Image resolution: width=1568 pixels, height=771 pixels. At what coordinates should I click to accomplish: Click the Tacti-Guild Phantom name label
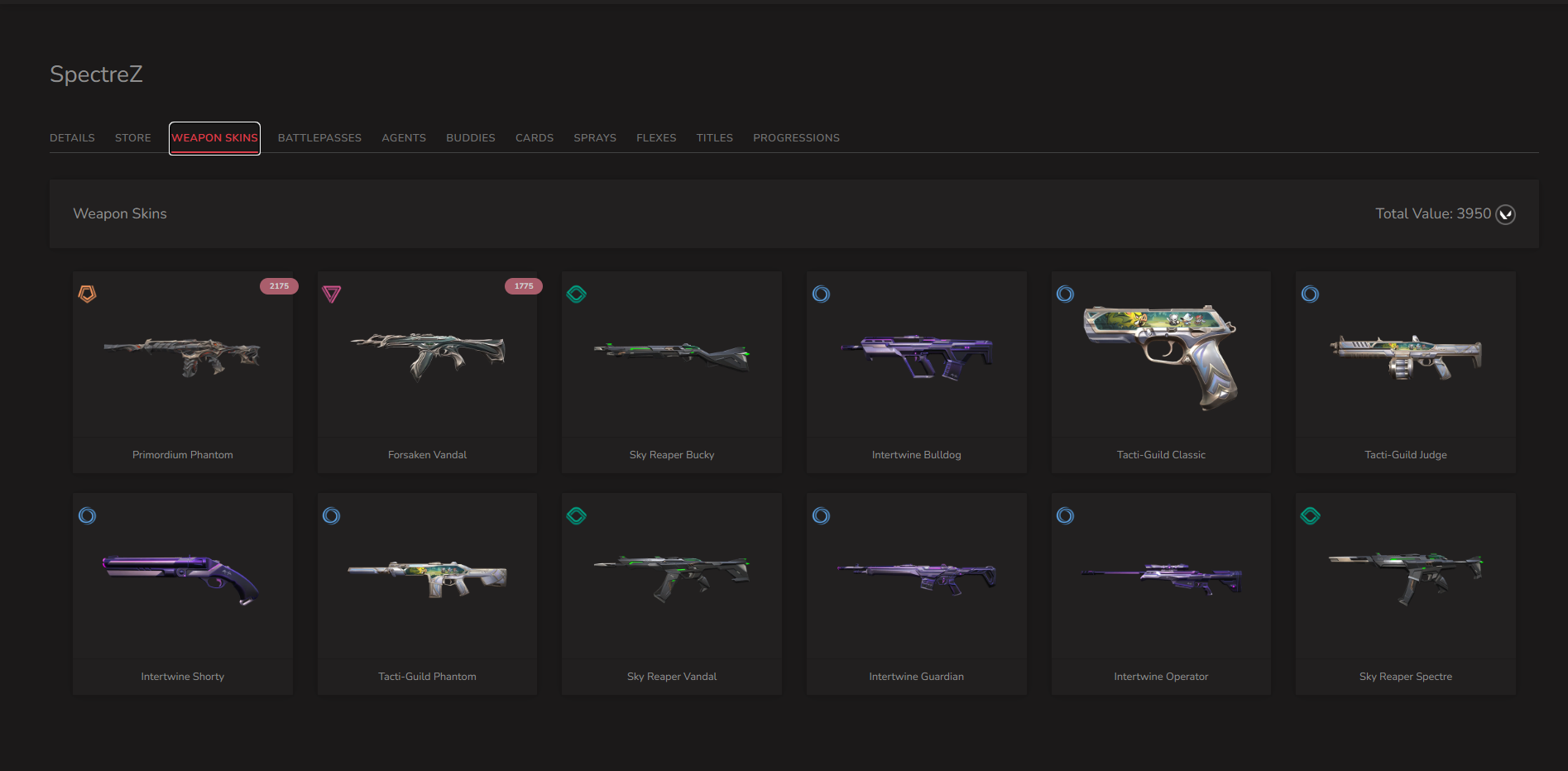point(428,677)
